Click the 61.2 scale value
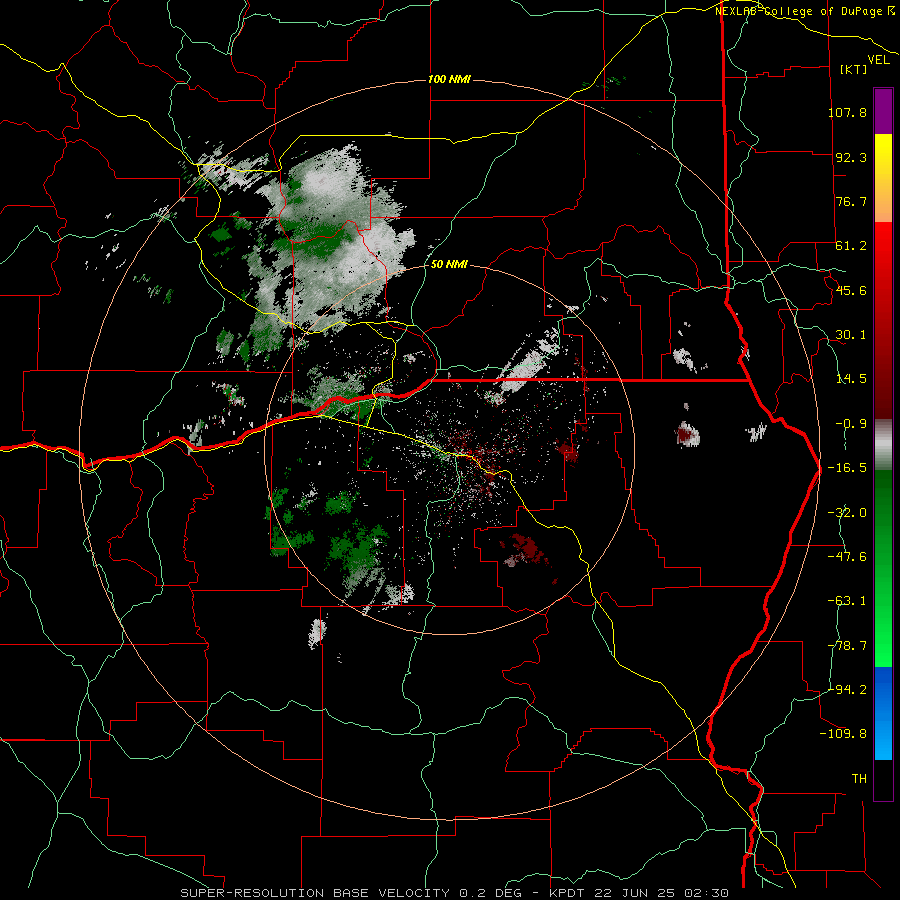The width and height of the screenshot is (900, 900). click(x=851, y=246)
